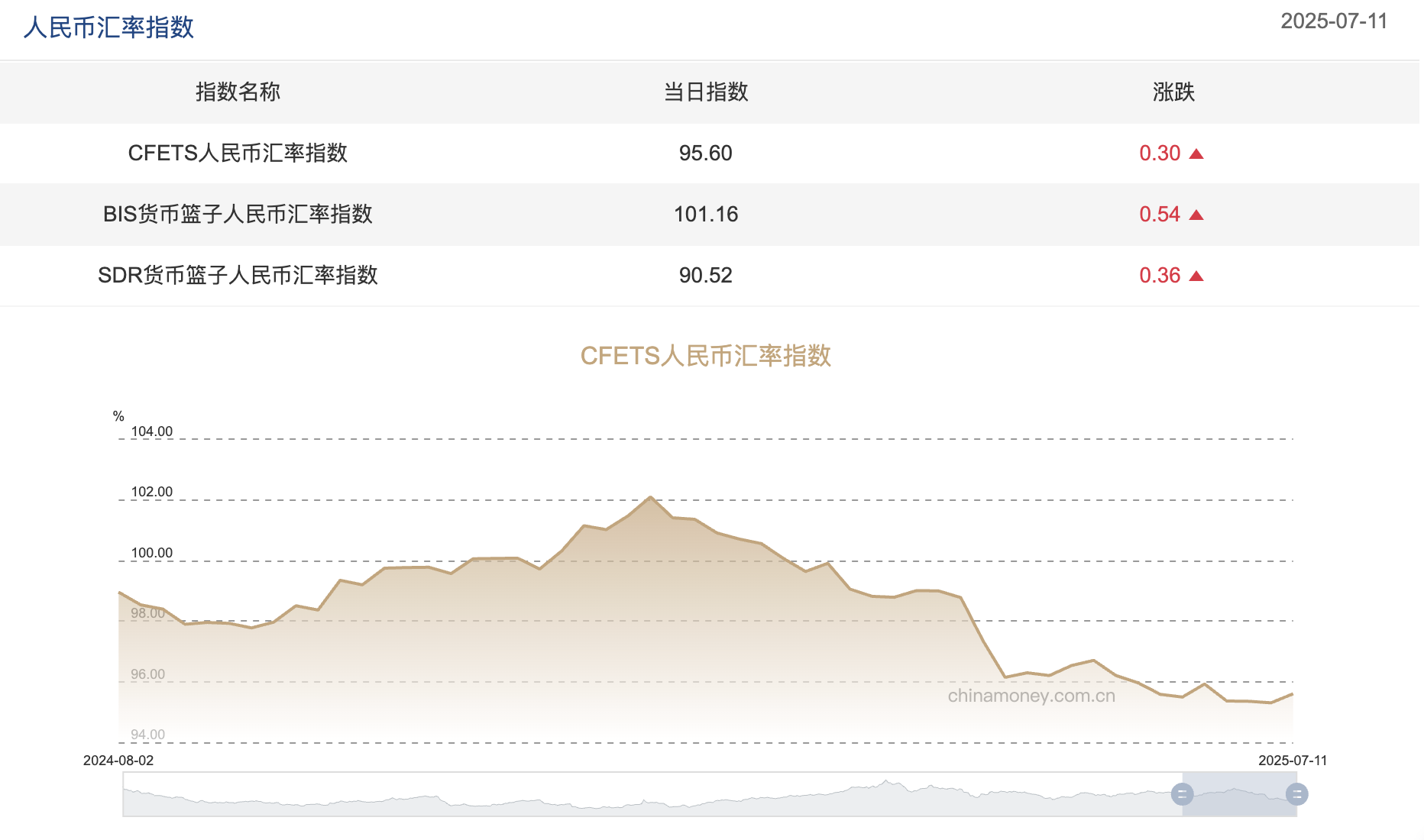Click the red up arrow beside 0.54
The width and height of the screenshot is (1424, 840).
coord(1196,215)
